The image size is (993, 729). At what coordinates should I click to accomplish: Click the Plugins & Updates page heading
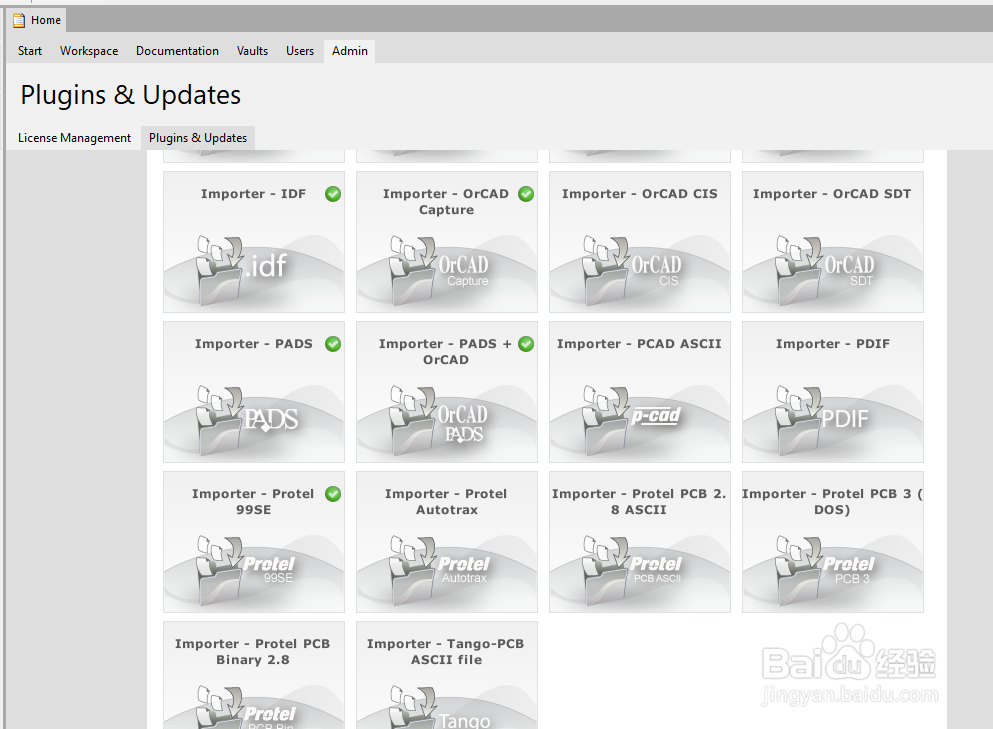[x=130, y=95]
